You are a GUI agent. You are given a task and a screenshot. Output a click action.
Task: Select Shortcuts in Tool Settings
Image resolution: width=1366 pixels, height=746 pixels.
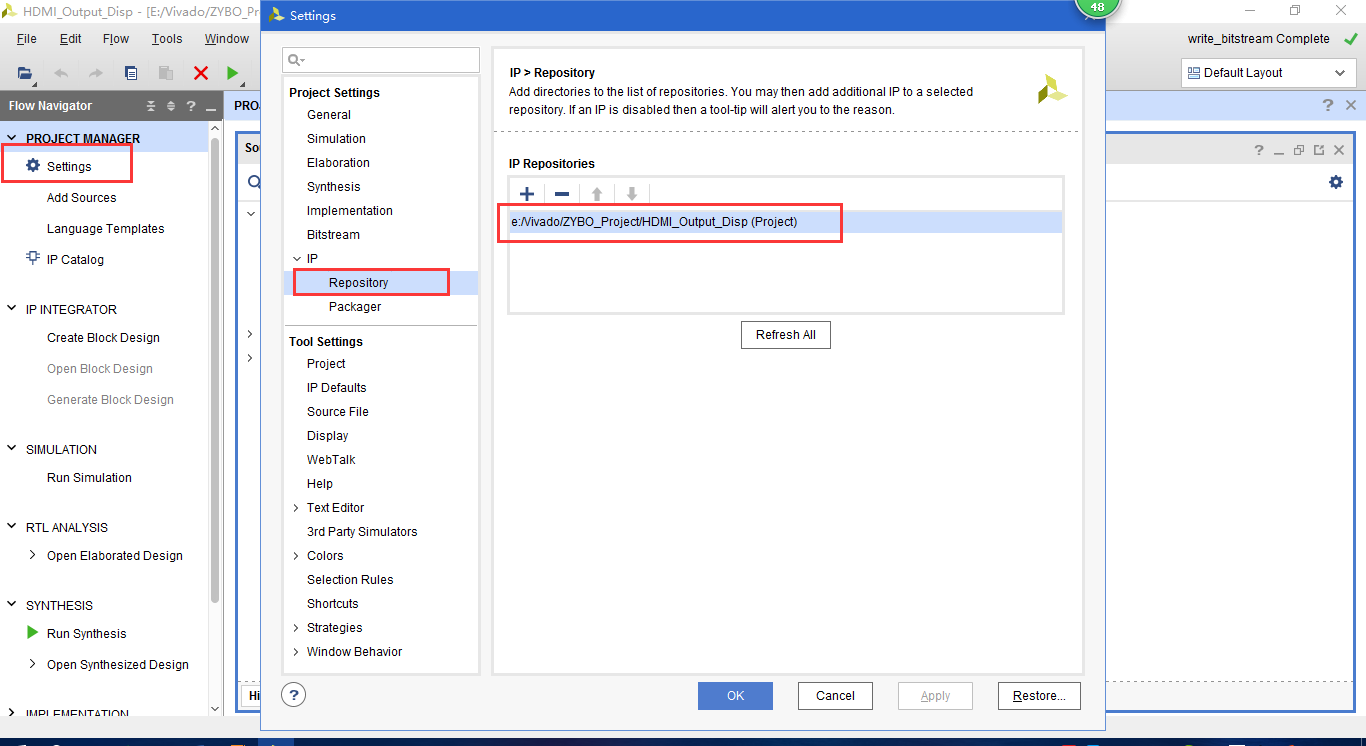coord(333,604)
